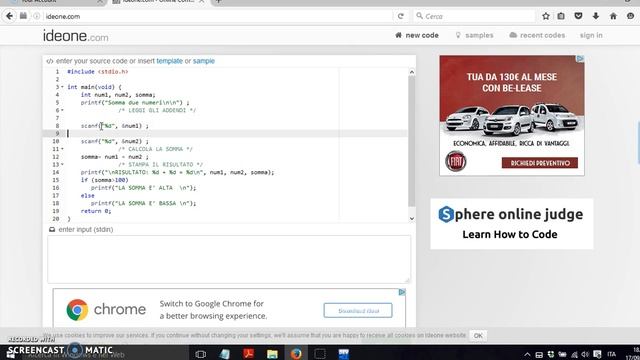Image resolution: width=640 pixels, height=360 pixels.
Task: Close the ideone.com browser tab
Action: pyautogui.click(x=201, y=2)
